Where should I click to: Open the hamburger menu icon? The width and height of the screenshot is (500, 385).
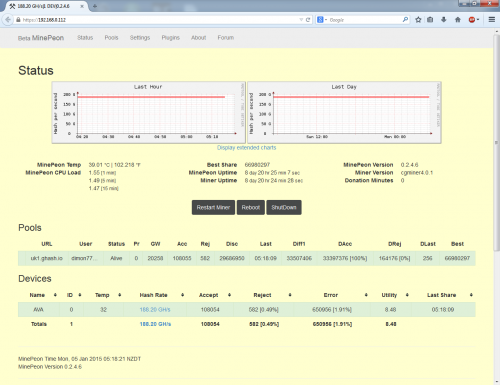coord(492,20)
